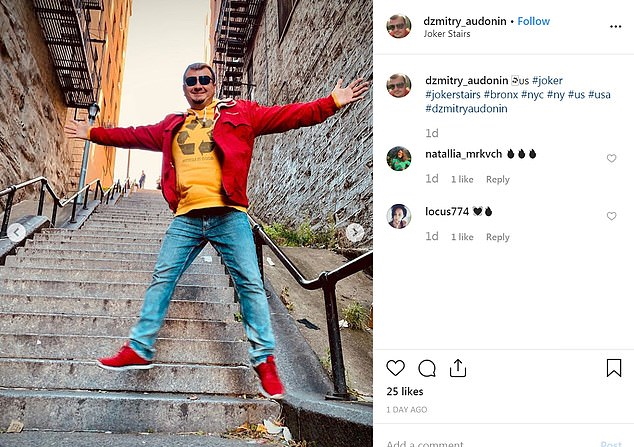
Task: Follow dzmitry_audonin
Action: coord(533,21)
